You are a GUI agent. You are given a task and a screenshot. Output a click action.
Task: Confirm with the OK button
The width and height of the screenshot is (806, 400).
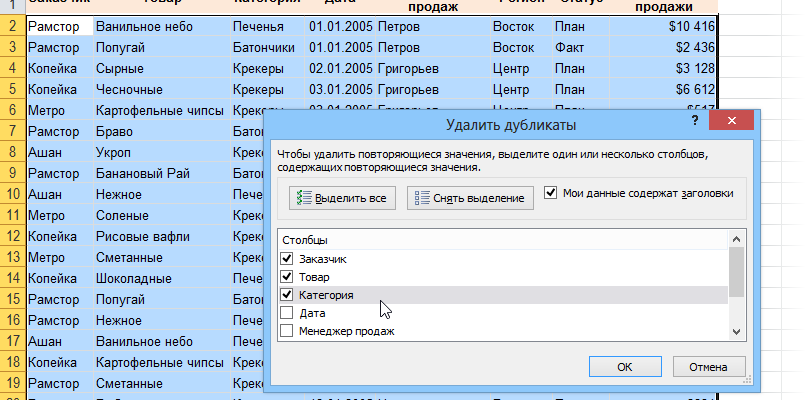624,367
